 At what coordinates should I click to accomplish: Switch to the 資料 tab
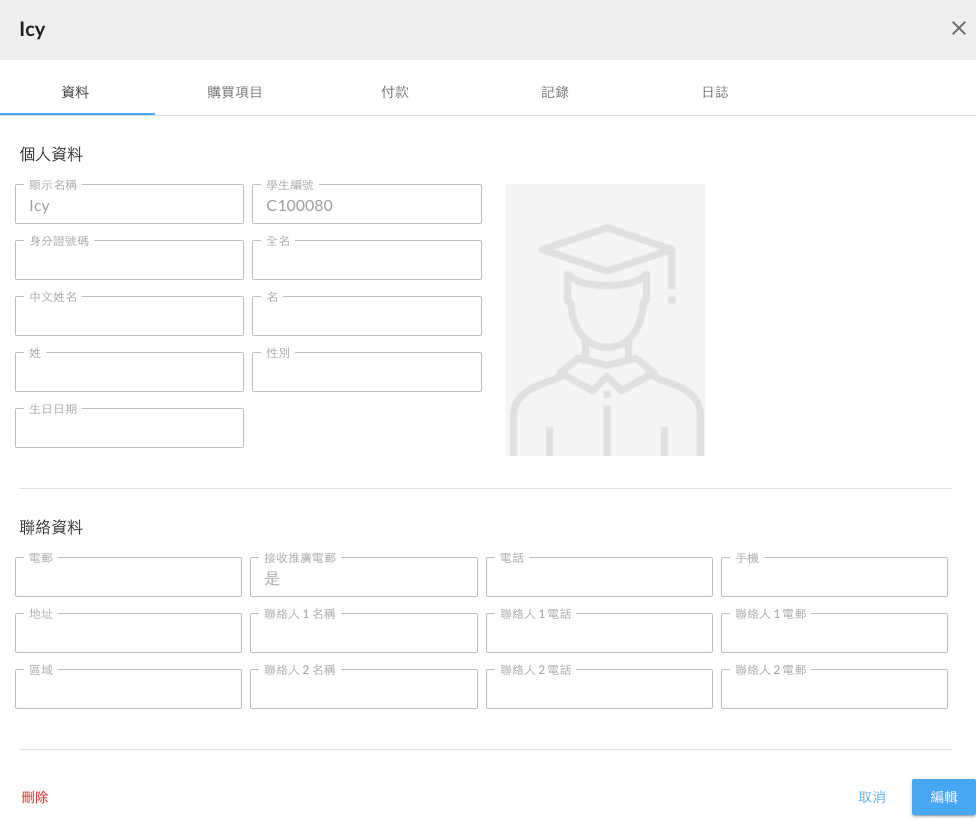(75, 92)
